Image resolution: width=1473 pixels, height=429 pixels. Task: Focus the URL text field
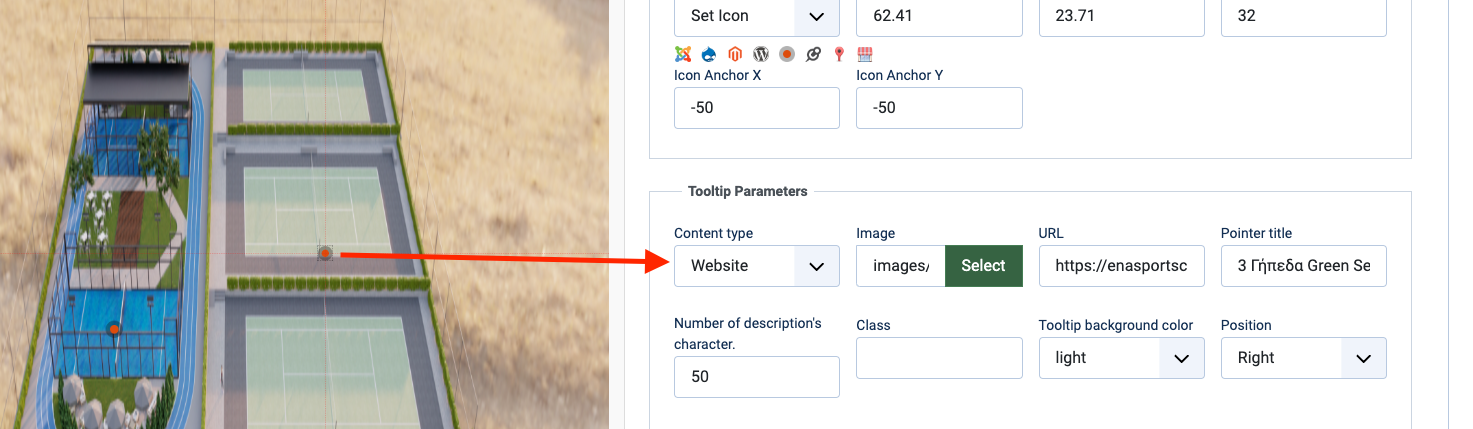[x=1121, y=266]
